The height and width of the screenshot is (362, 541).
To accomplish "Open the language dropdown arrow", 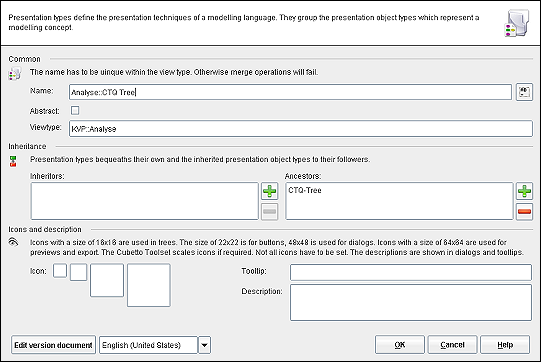I will (x=204, y=345).
